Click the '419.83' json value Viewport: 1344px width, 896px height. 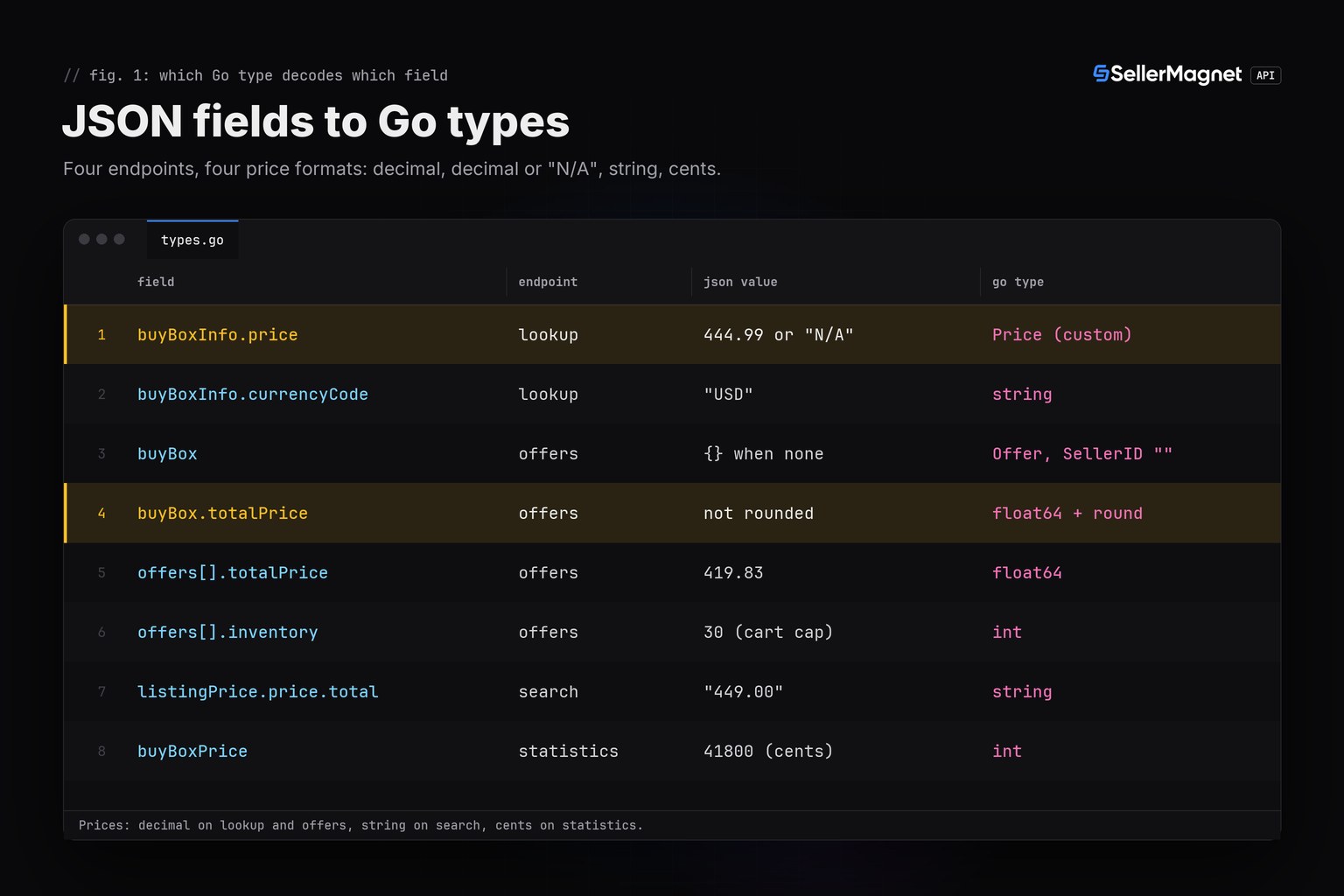point(733,572)
